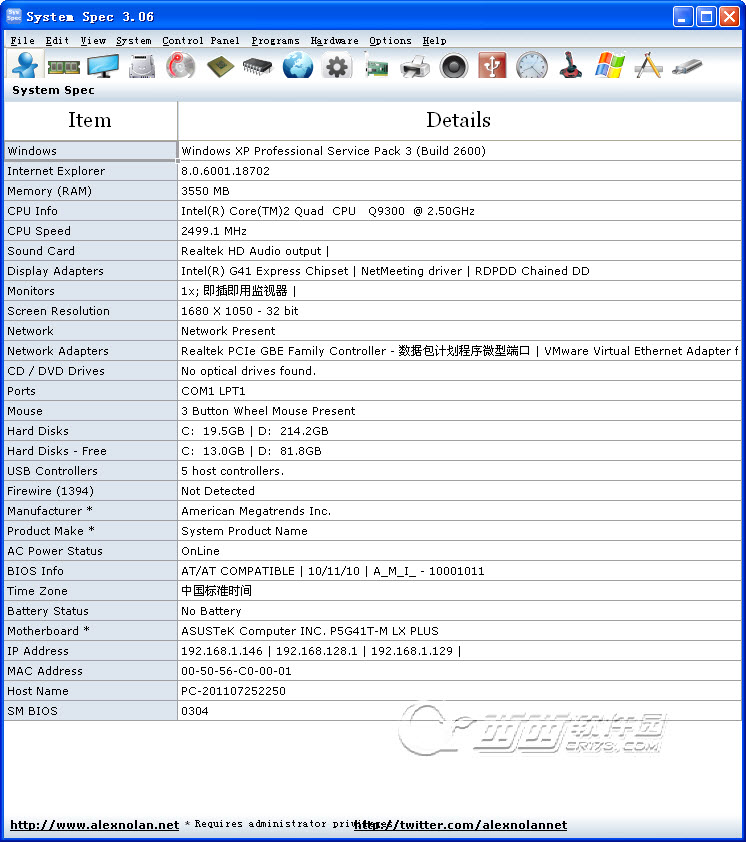Click the ASUSTeK P5G41T-M LX PLUS value
Viewport: 746px width, 842px height.
(310, 631)
